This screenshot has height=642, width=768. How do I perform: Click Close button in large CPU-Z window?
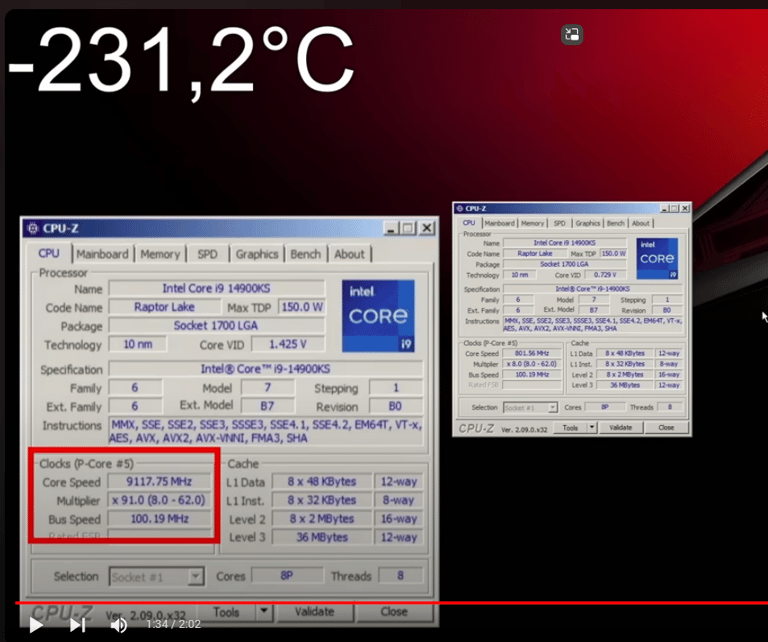pyautogui.click(x=394, y=612)
